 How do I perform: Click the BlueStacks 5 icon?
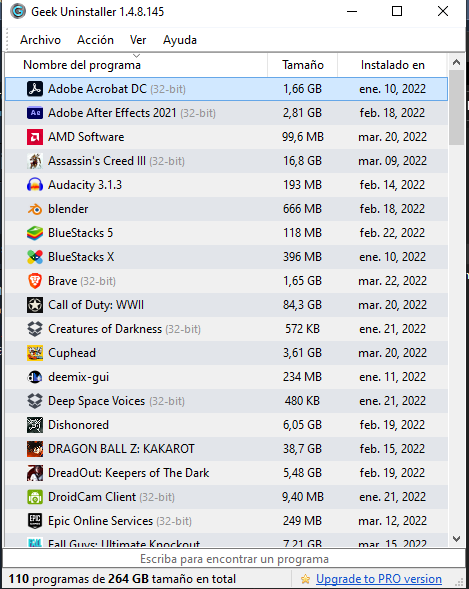tap(35, 233)
